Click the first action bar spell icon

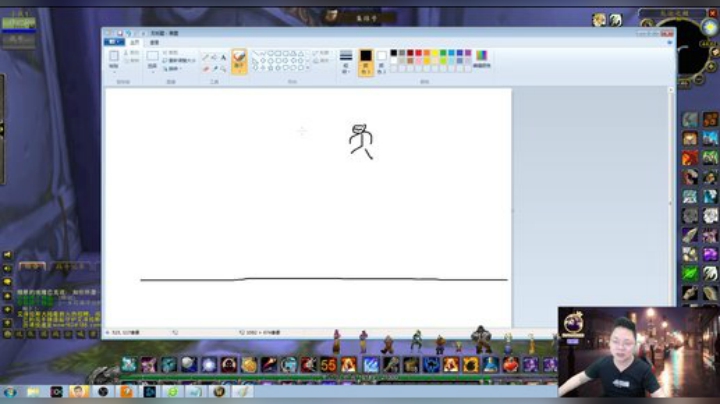(x=129, y=365)
